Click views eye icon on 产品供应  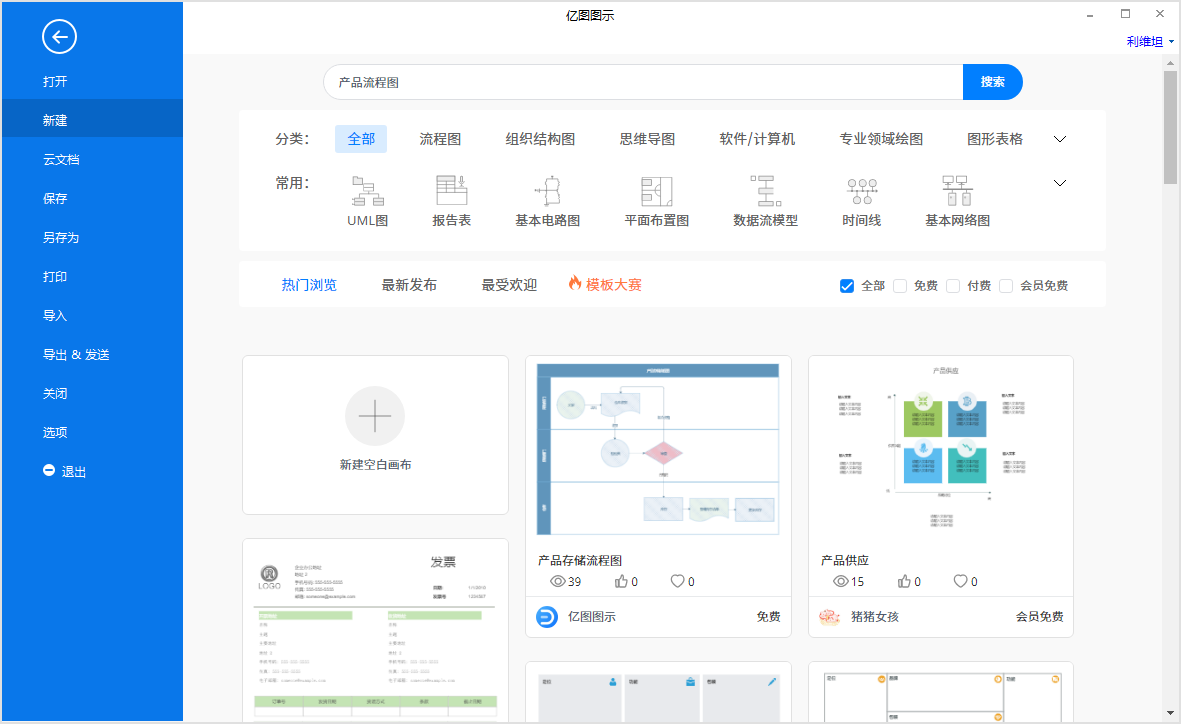pyautogui.click(x=841, y=582)
